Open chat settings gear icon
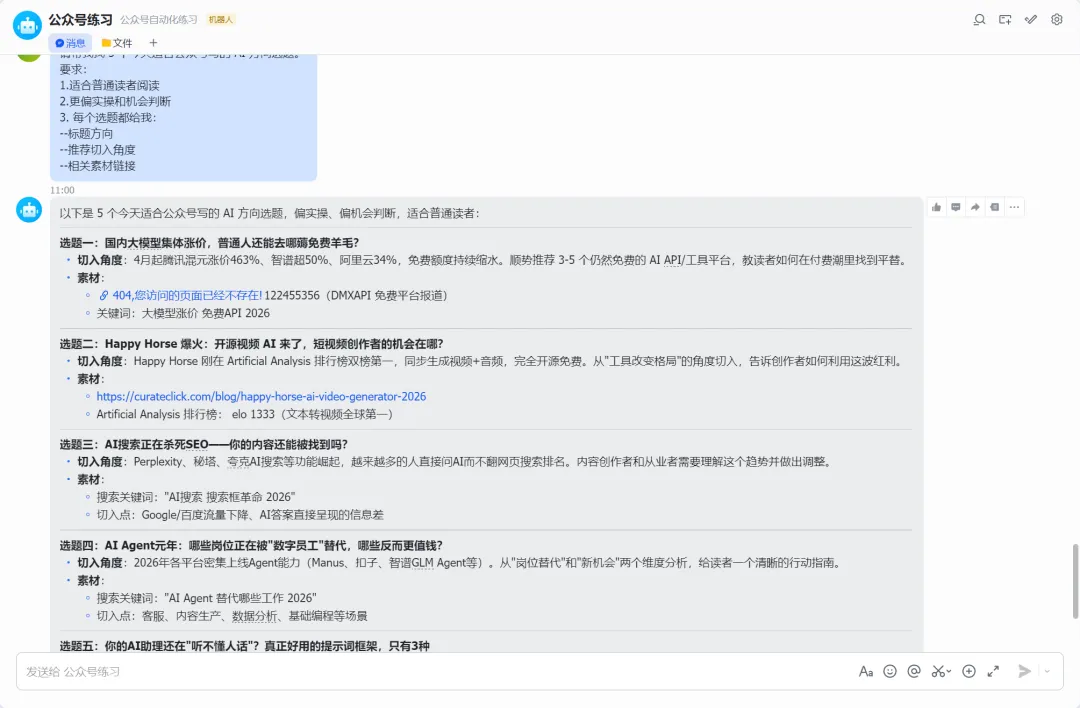The image size is (1080, 708). pyautogui.click(x=1057, y=20)
